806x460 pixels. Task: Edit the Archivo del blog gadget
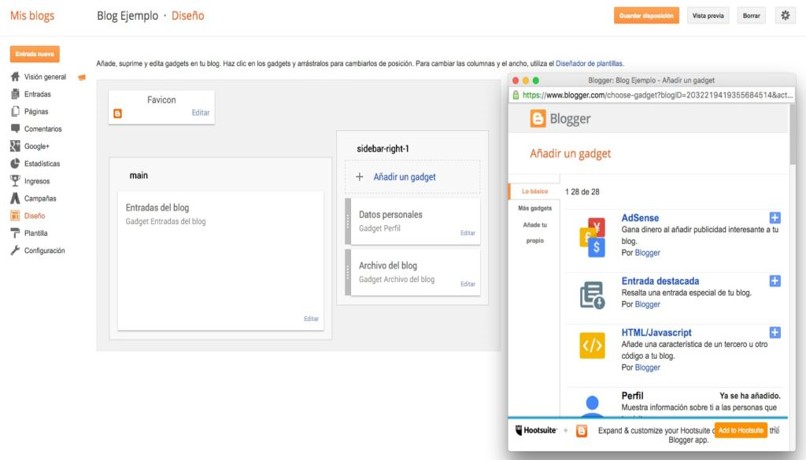click(468, 284)
